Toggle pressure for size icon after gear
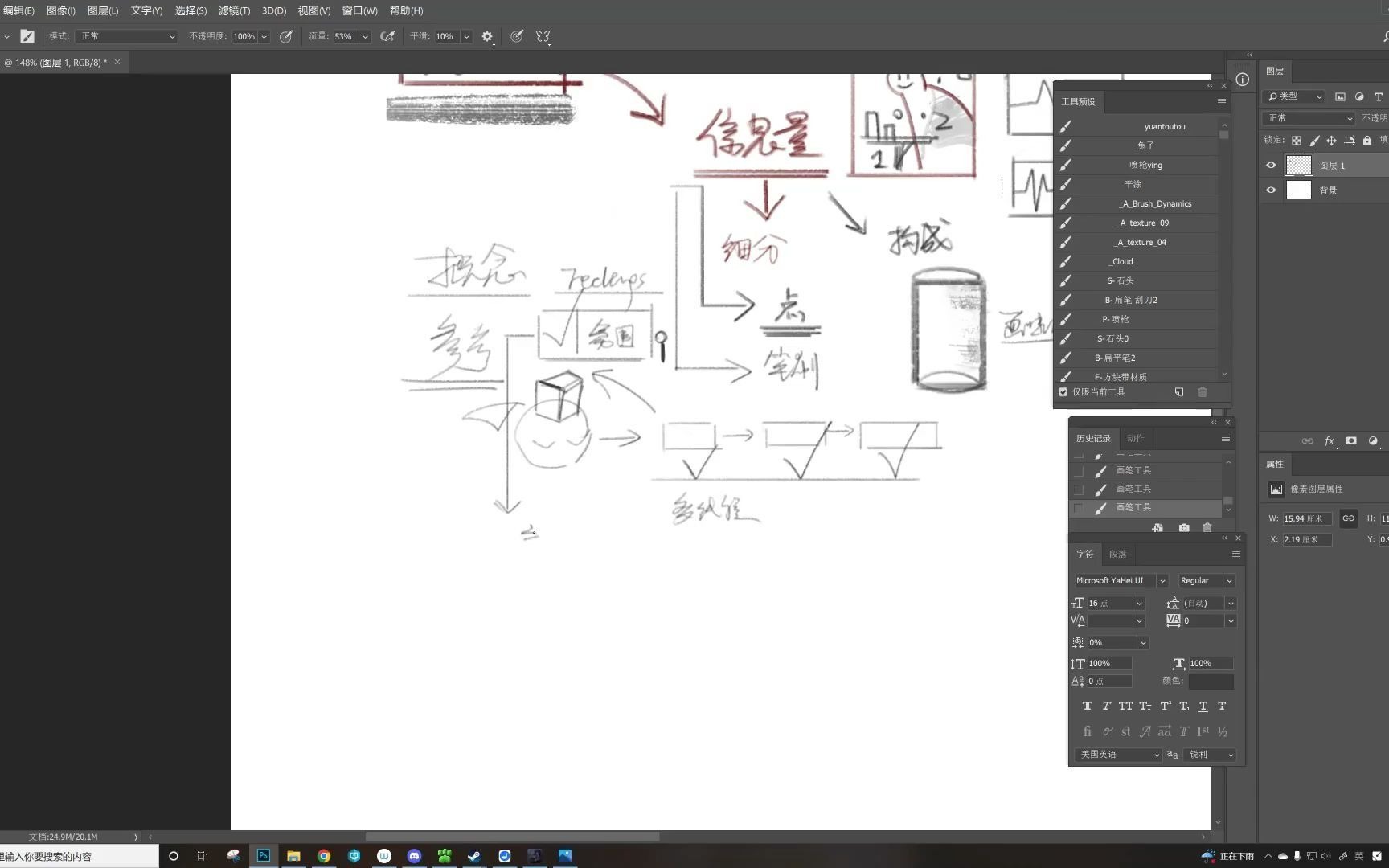This screenshot has height=868, width=1389. tap(517, 36)
